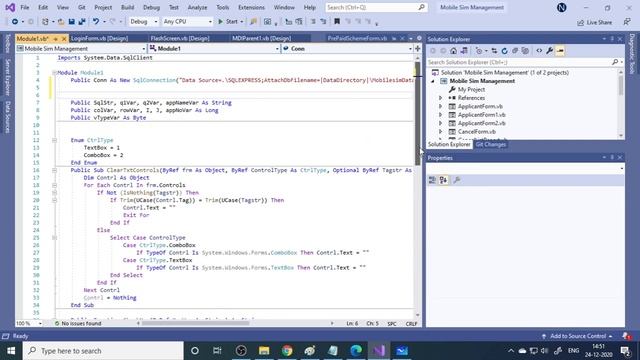The image size is (640, 360).
Task: Click the Undo arrow icon
Action: [96, 22]
